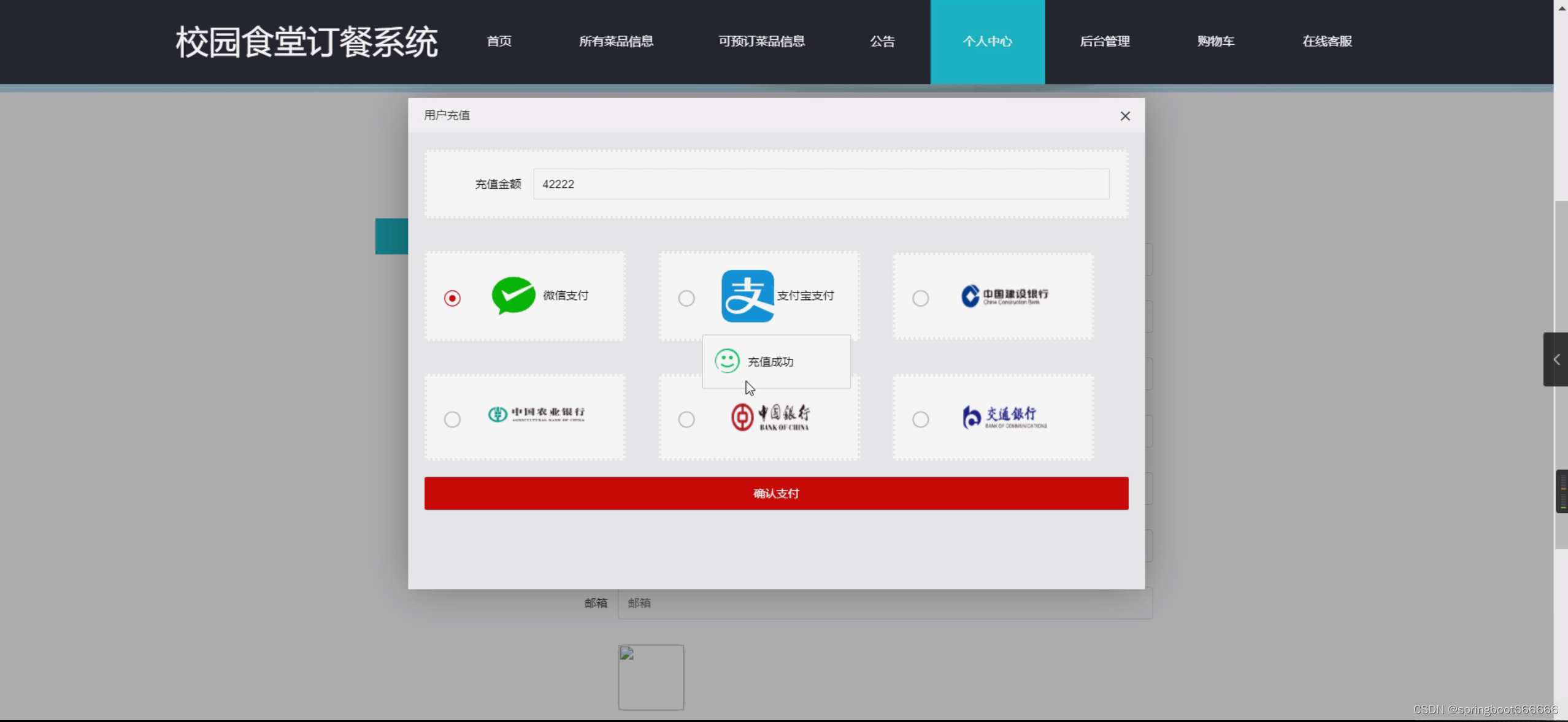Click the 充值金额 input field
The height and width of the screenshot is (722, 1568).
pos(821,184)
